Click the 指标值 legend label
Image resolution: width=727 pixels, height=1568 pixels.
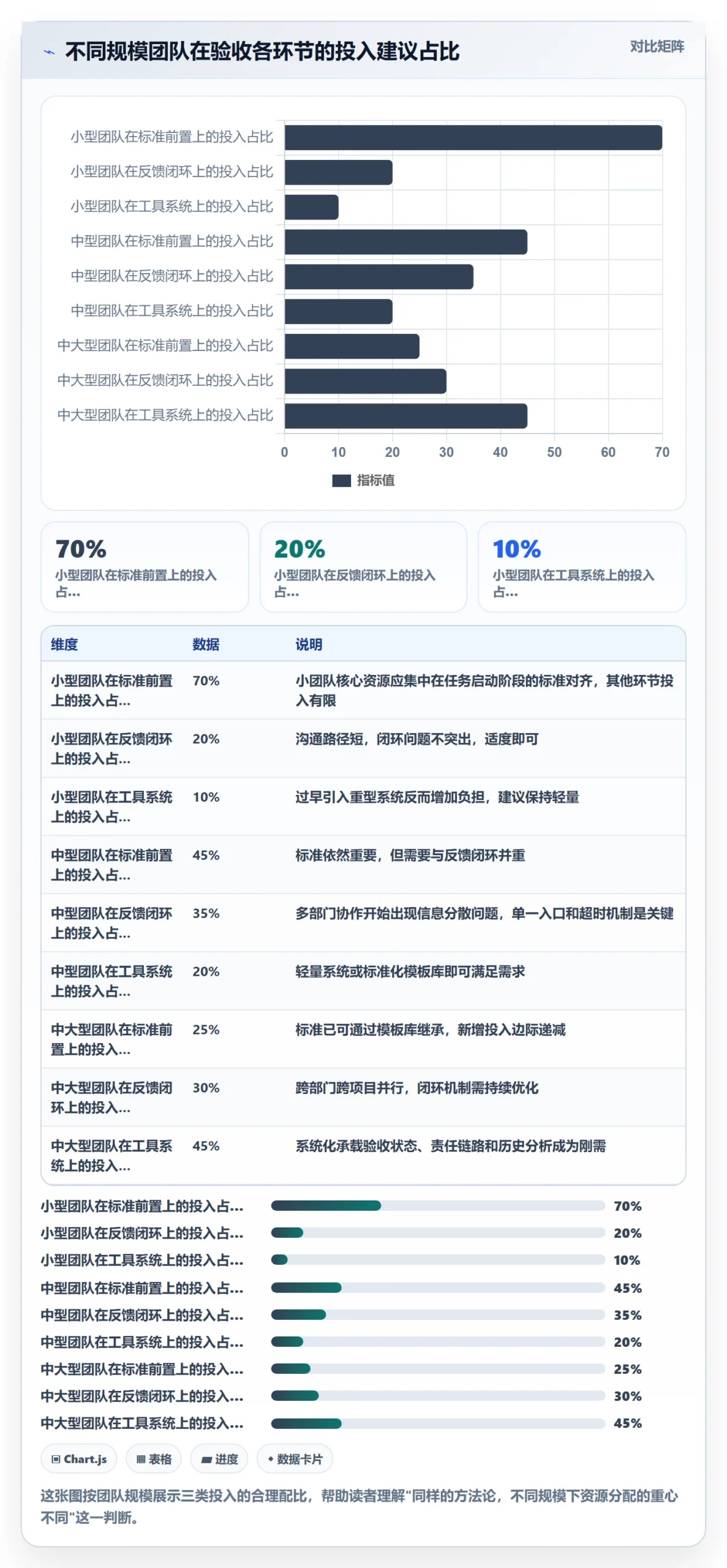375,481
